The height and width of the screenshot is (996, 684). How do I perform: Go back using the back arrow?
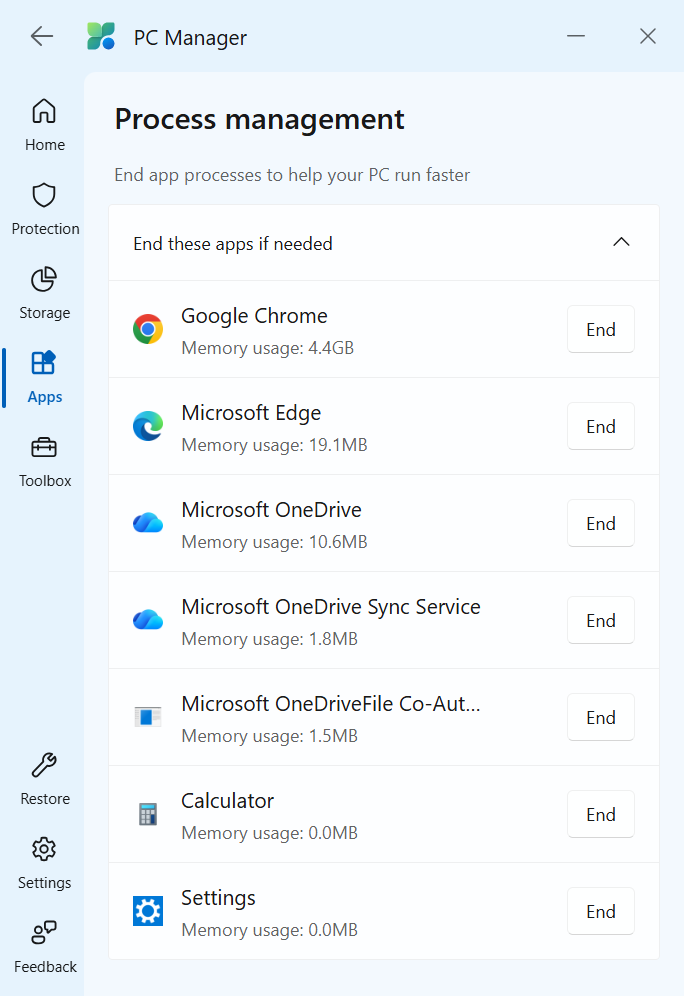pos(42,37)
